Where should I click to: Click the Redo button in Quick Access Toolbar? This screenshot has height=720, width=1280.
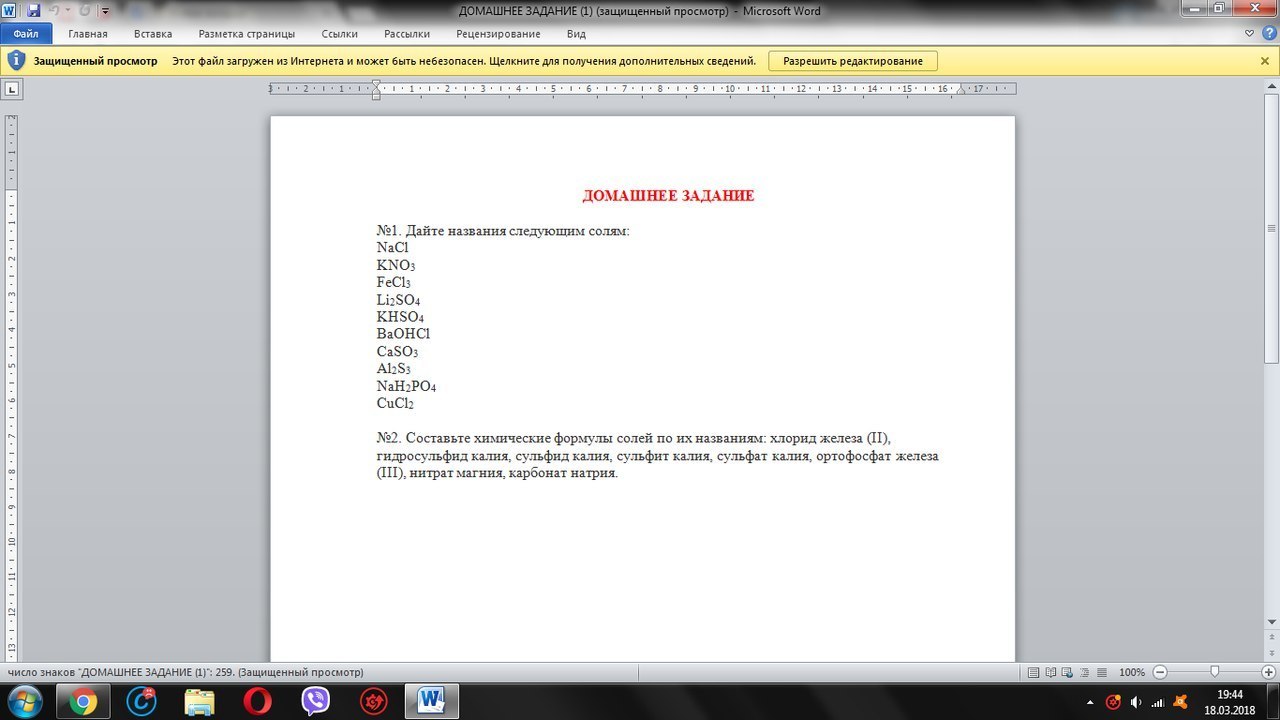[x=83, y=10]
